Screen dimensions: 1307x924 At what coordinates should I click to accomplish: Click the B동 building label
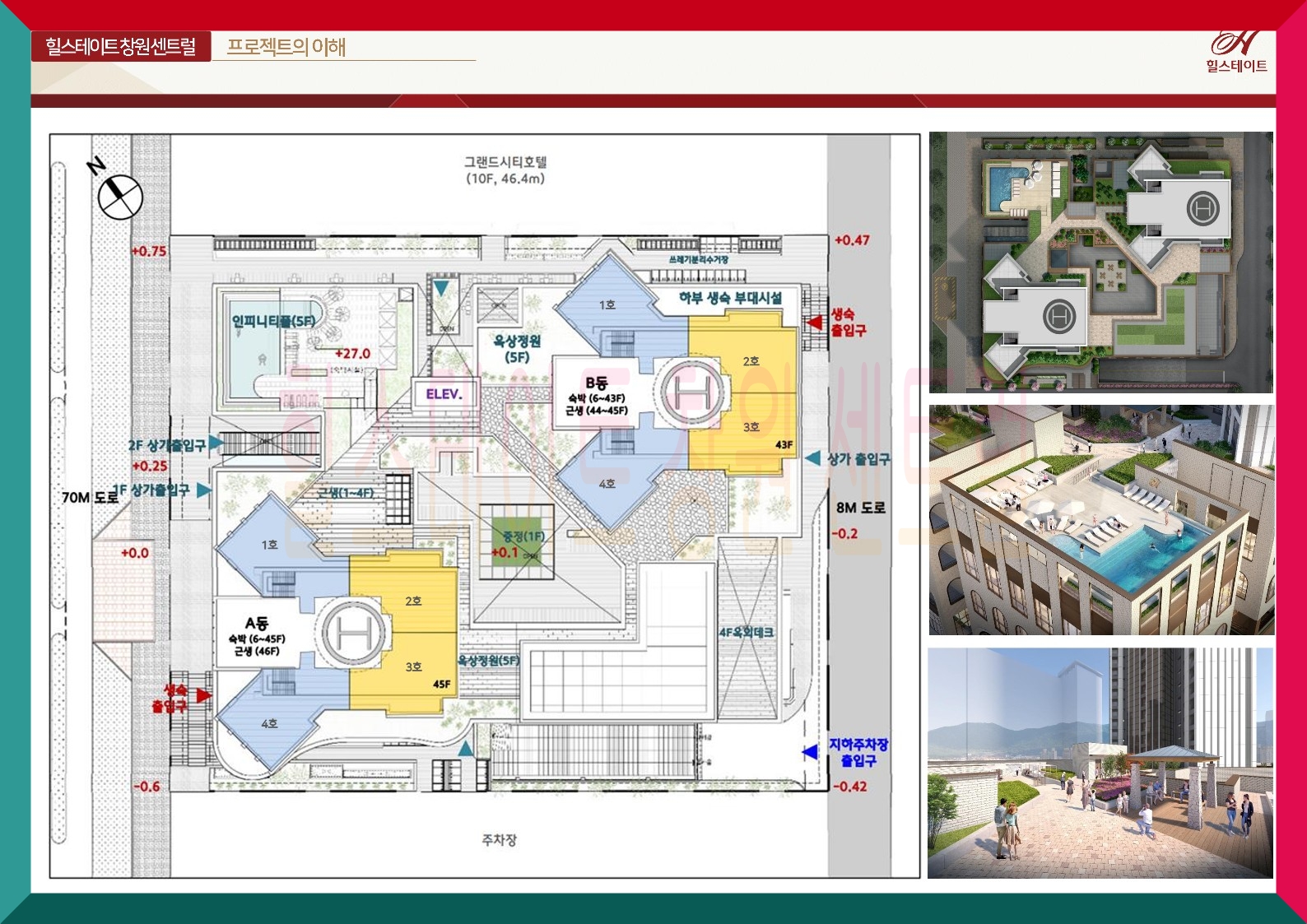pyautogui.click(x=597, y=383)
